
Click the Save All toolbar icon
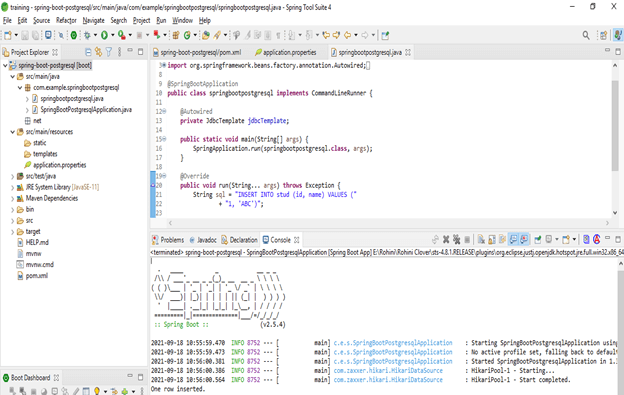[x=35, y=35]
